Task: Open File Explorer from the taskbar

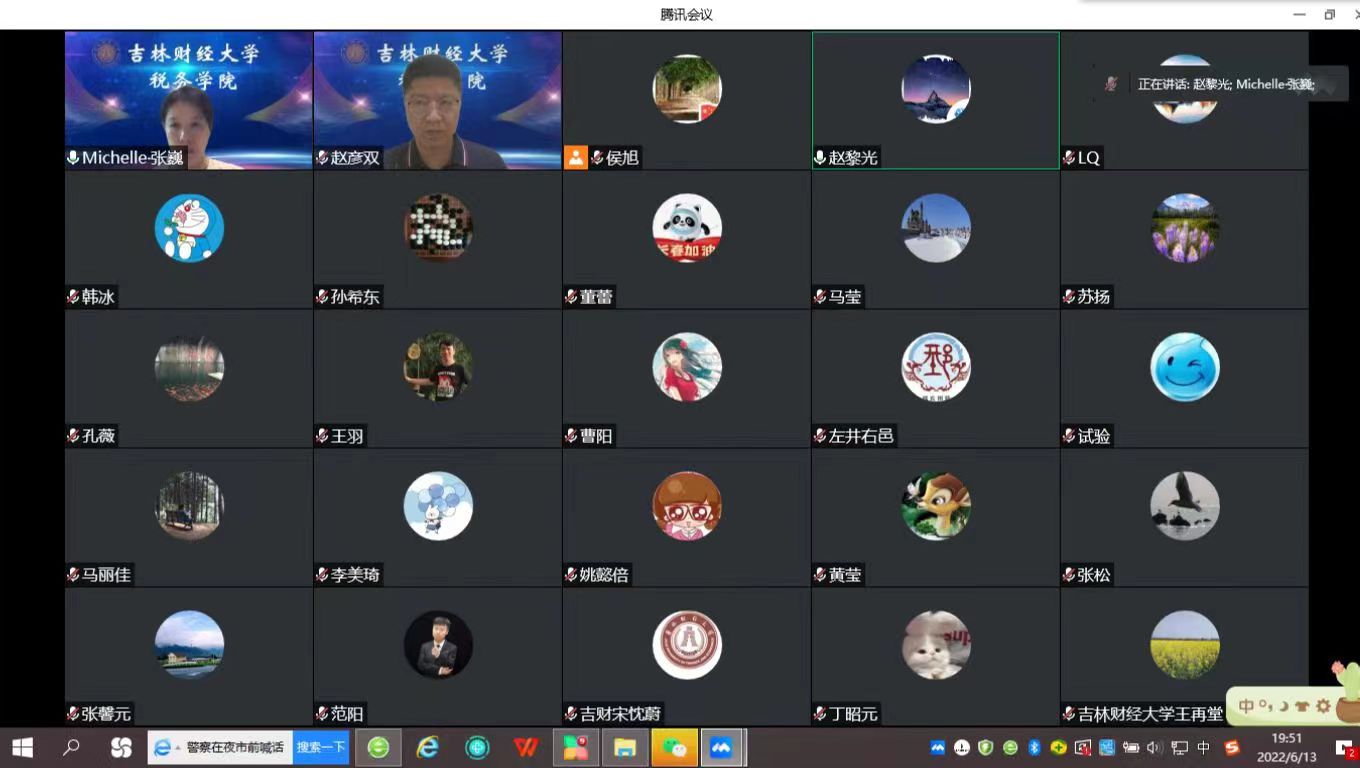Action: pyautogui.click(x=625, y=748)
